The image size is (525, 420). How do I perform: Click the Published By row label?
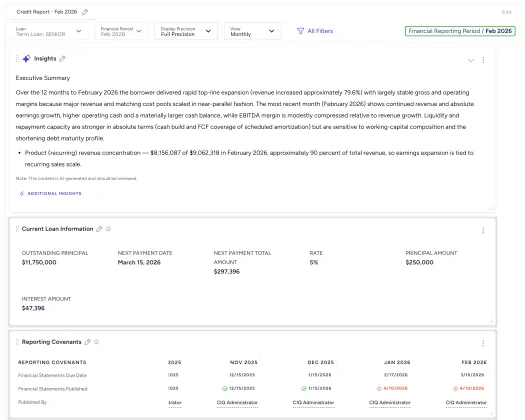(x=32, y=402)
